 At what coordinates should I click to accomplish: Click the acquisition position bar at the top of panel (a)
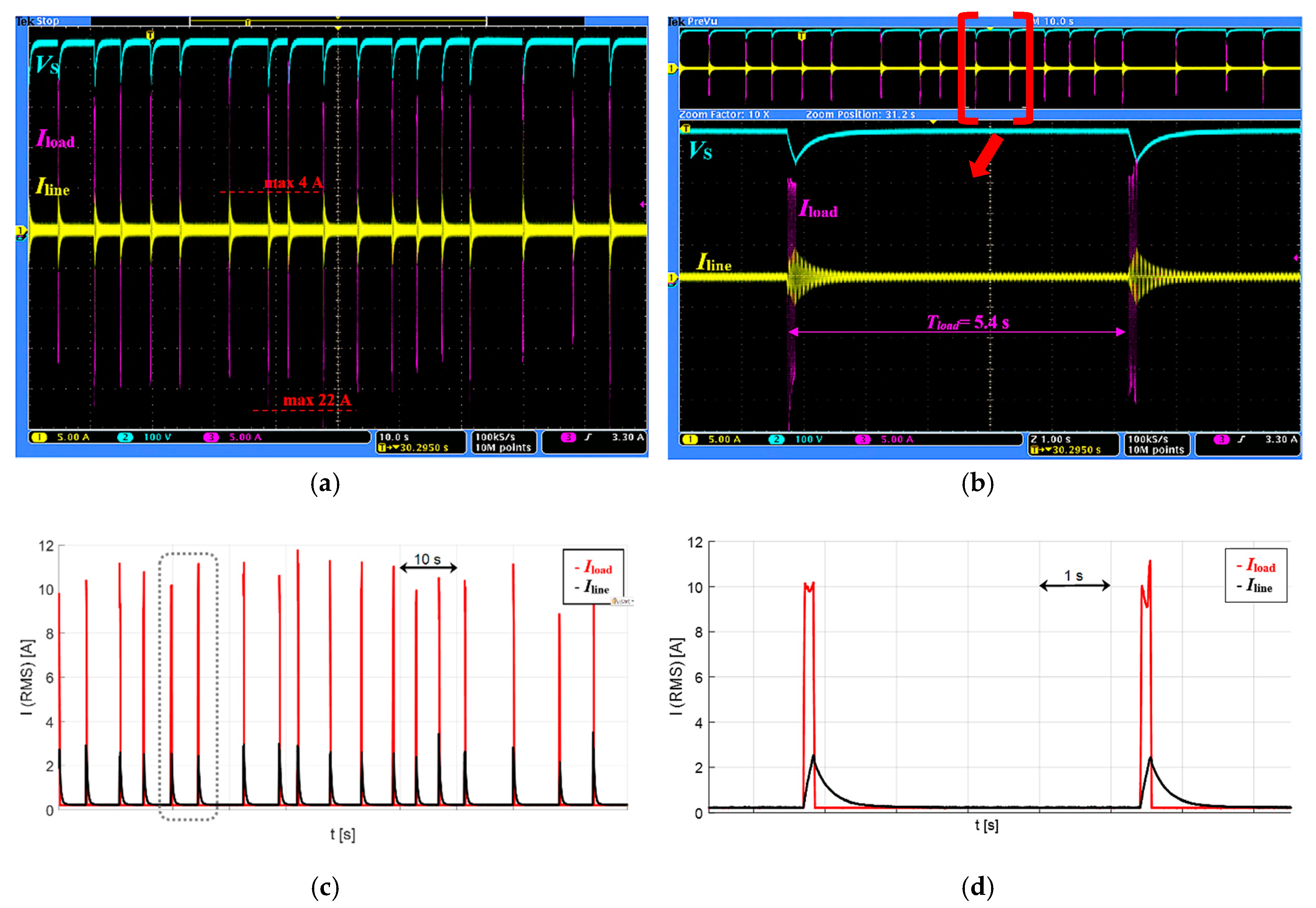(338, 22)
